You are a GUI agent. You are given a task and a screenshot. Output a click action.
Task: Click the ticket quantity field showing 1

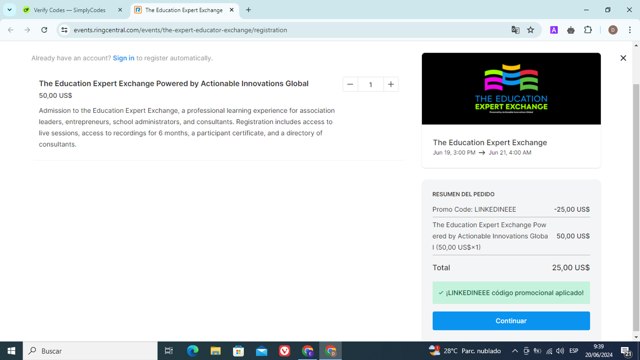pos(371,84)
